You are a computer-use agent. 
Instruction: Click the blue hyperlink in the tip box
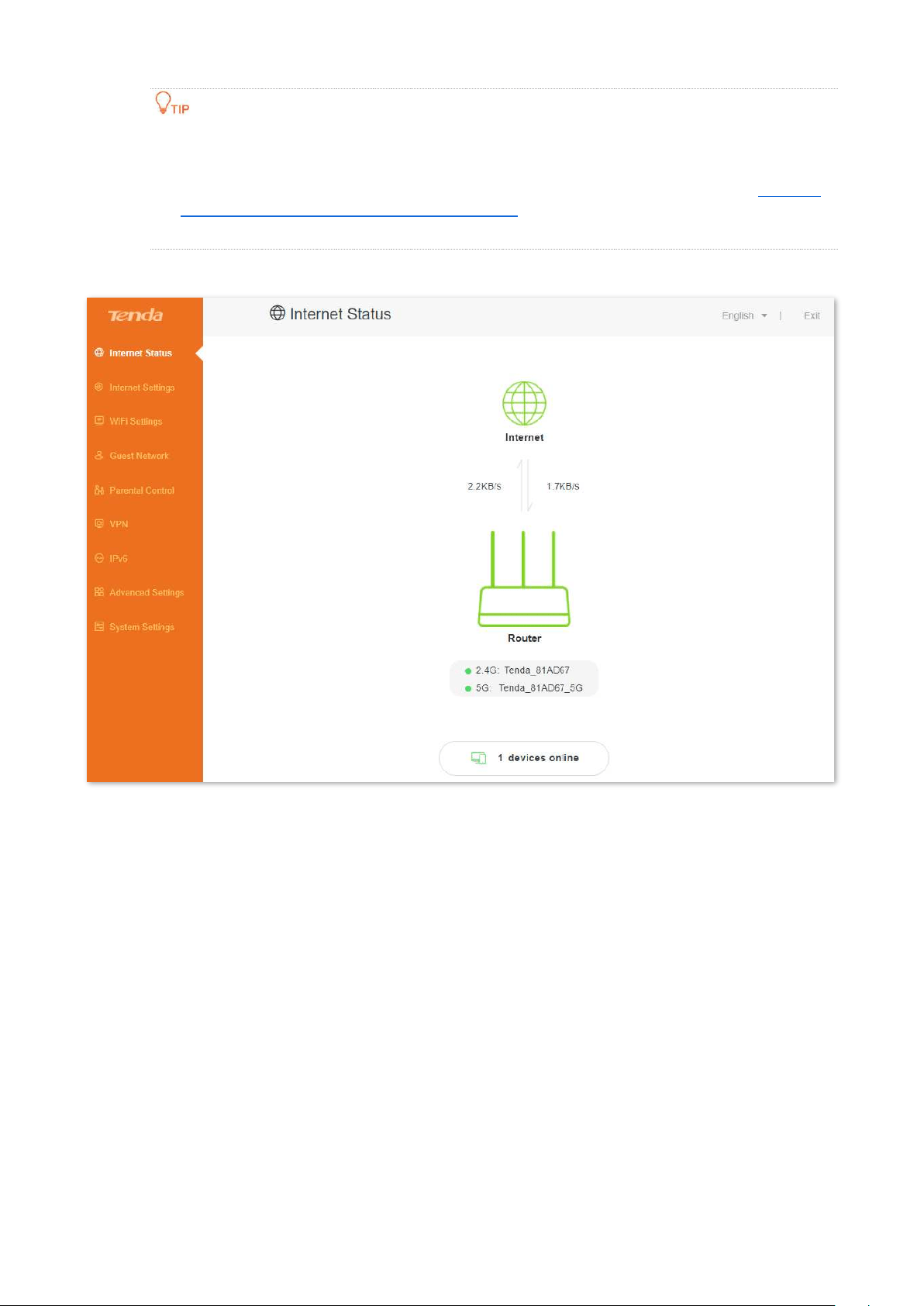point(349,215)
